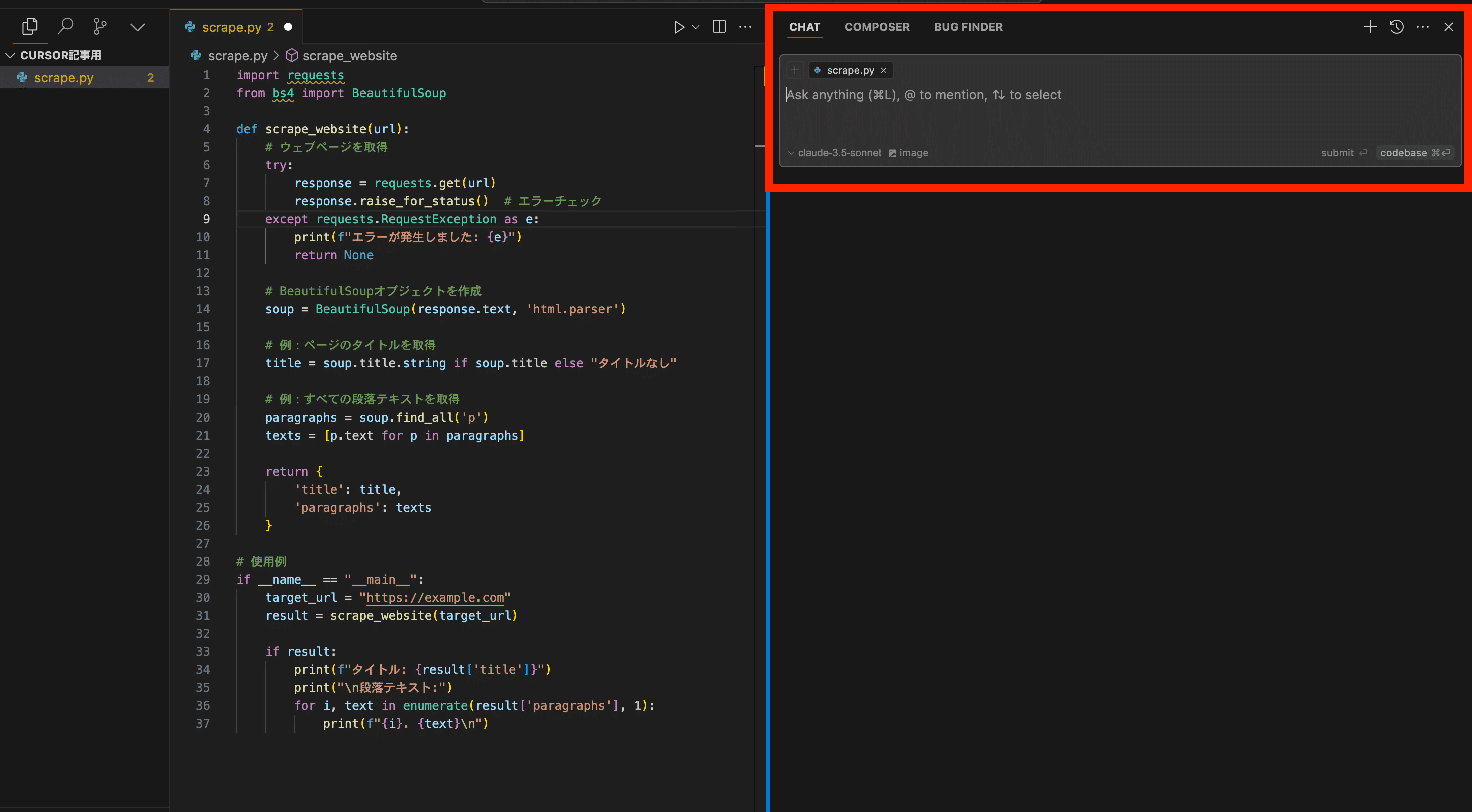Click the codebase submit button
1472x812 pixels.
(1414, 153)
